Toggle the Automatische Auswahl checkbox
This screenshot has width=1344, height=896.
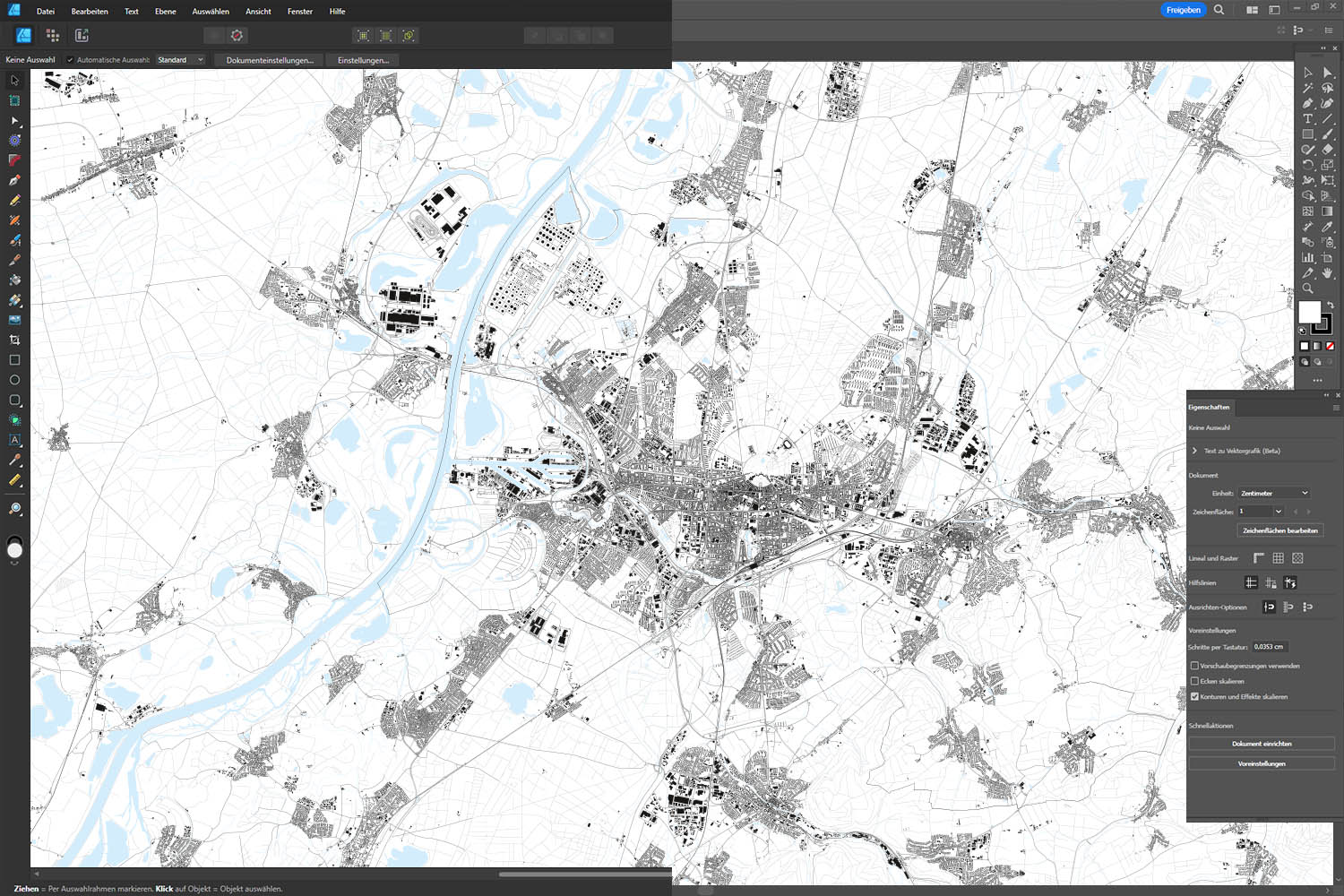[x=70, y=60]
